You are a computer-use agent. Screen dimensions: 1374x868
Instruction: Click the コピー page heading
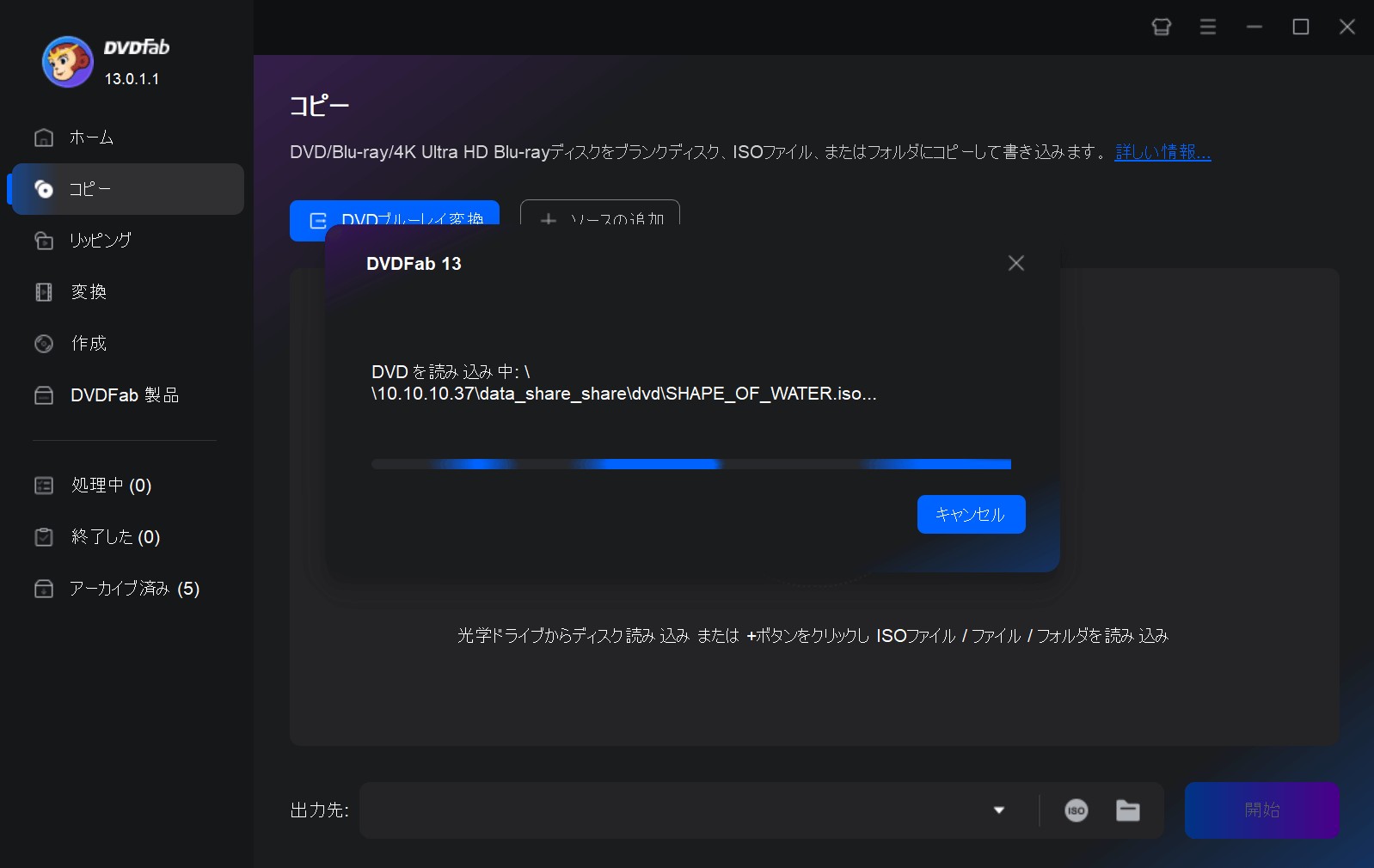pyautogui.click(x=319, y=106)
